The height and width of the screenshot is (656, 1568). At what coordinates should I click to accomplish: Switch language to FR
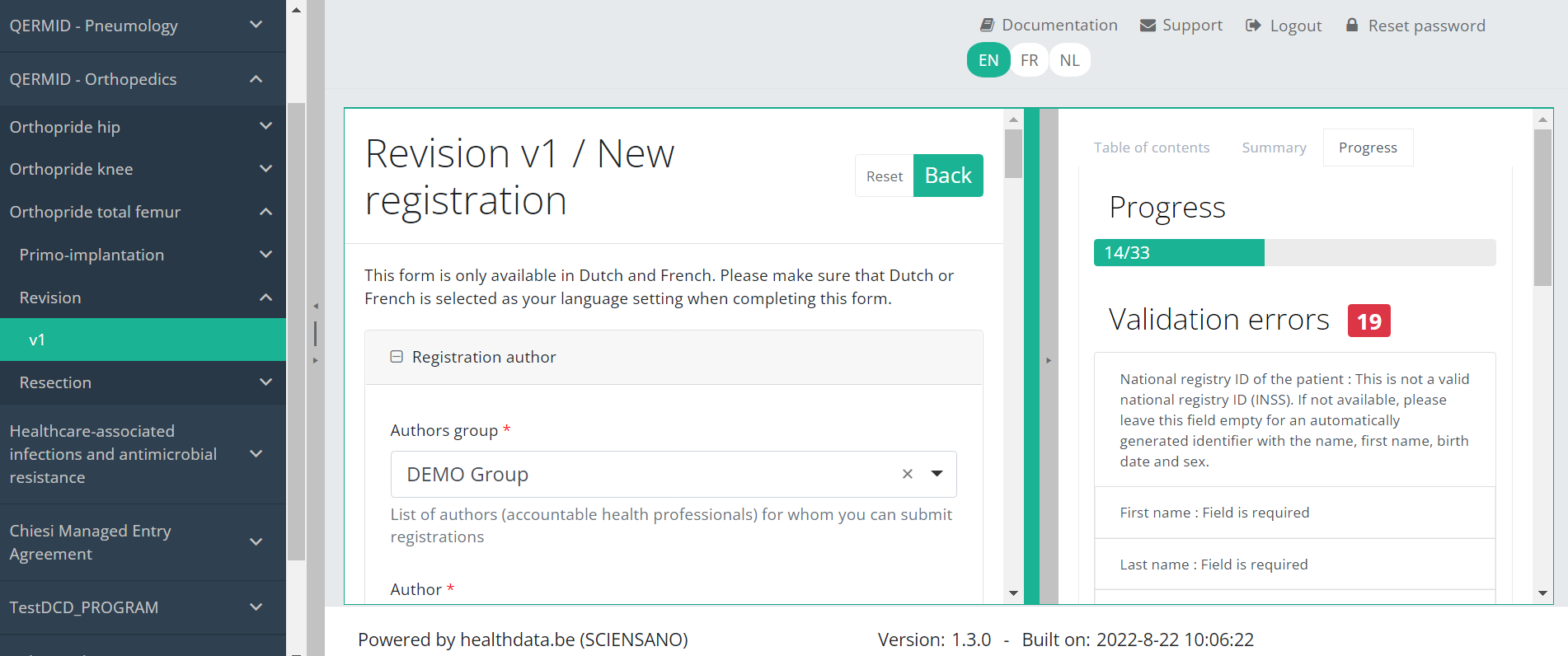coord(1029,60)
